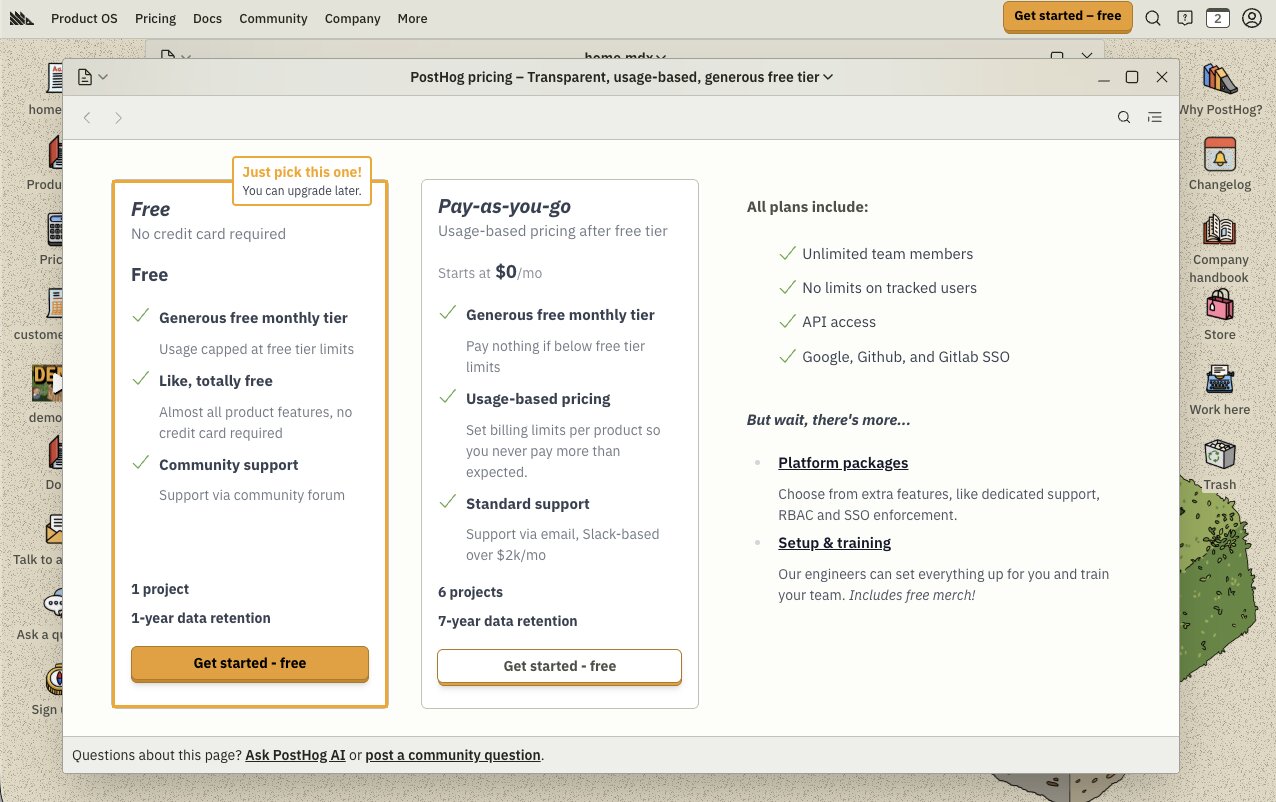The width and height of the screenshot is (1276, 802).
Task: Open table of contents list icon in pricing window
Action: pyautogui.click(x=1155, y=117)
